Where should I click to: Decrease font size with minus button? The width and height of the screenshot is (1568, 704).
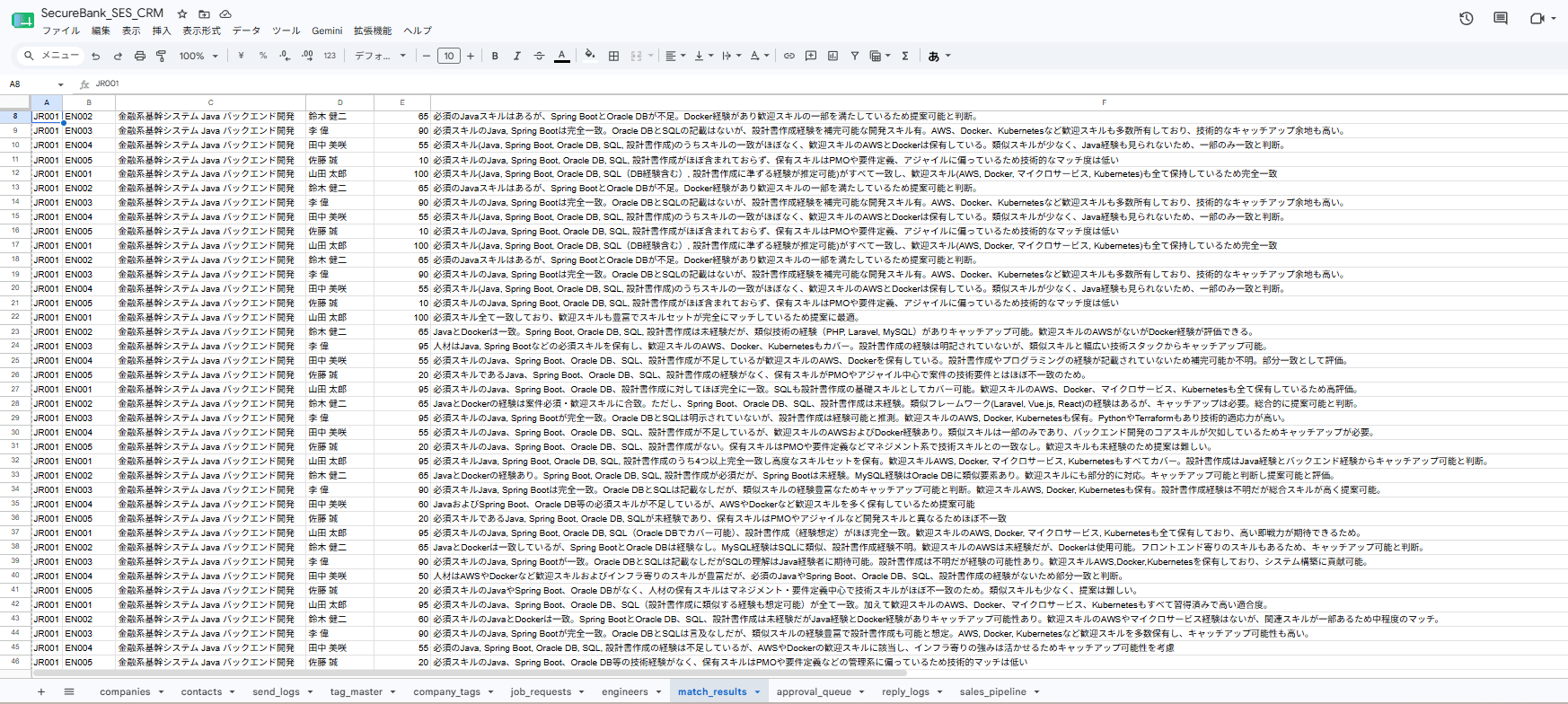(427, 56)
